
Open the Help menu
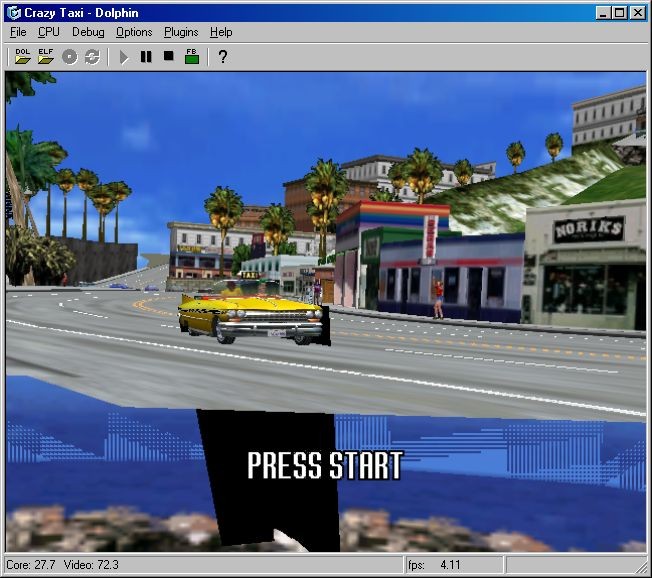coord(221,32)
